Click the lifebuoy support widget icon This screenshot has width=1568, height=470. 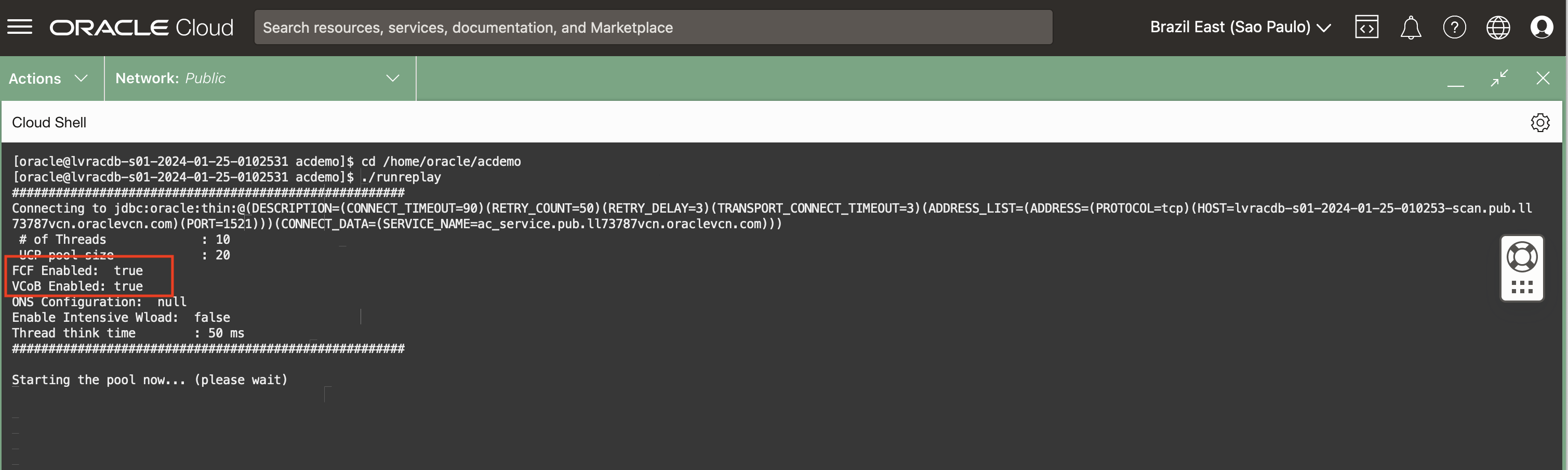pyautogui.click(x=1521, y=257)
